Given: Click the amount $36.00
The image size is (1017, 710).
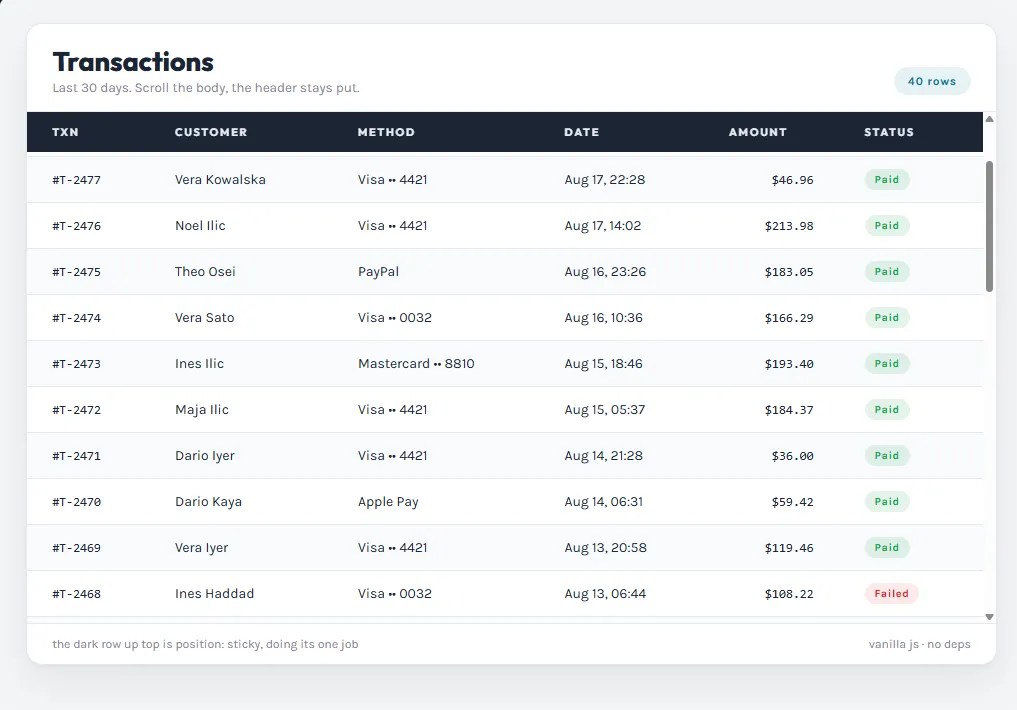Looking at the screenshot, I should pos(793,456).
